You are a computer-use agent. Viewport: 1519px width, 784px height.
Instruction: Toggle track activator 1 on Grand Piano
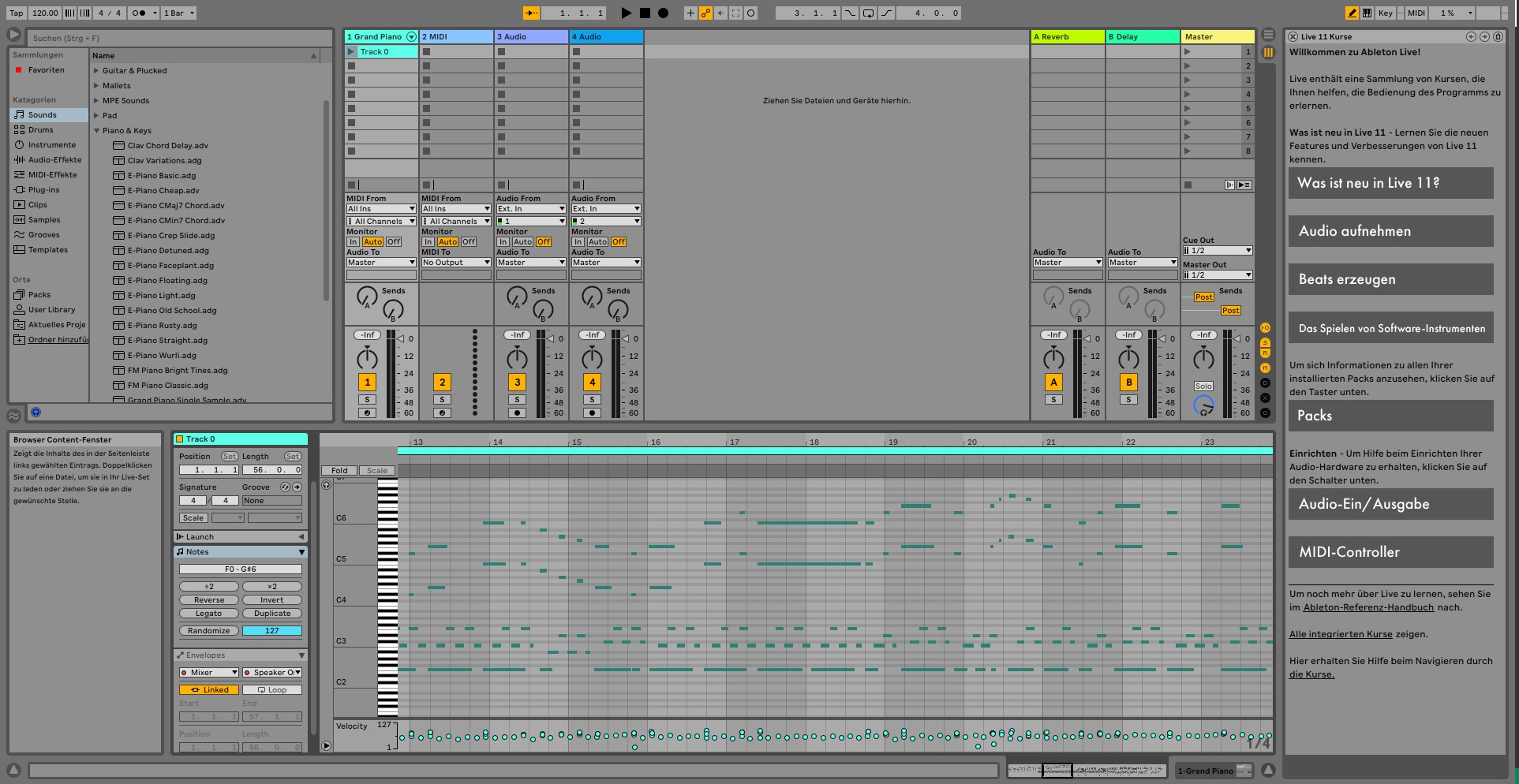pos(367,383)
